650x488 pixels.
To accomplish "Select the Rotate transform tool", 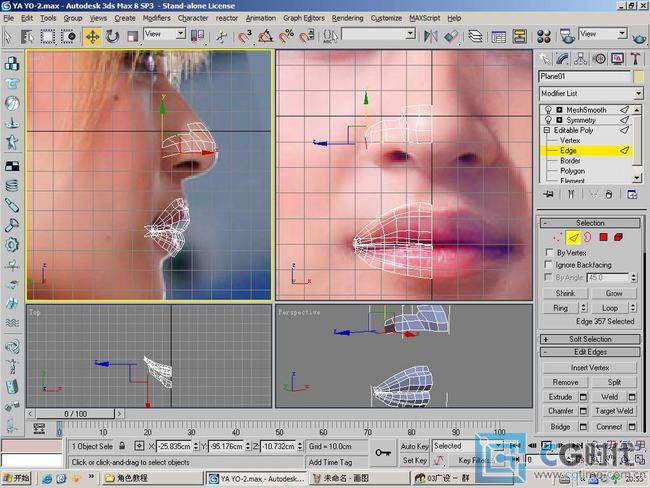I will 112,37.
